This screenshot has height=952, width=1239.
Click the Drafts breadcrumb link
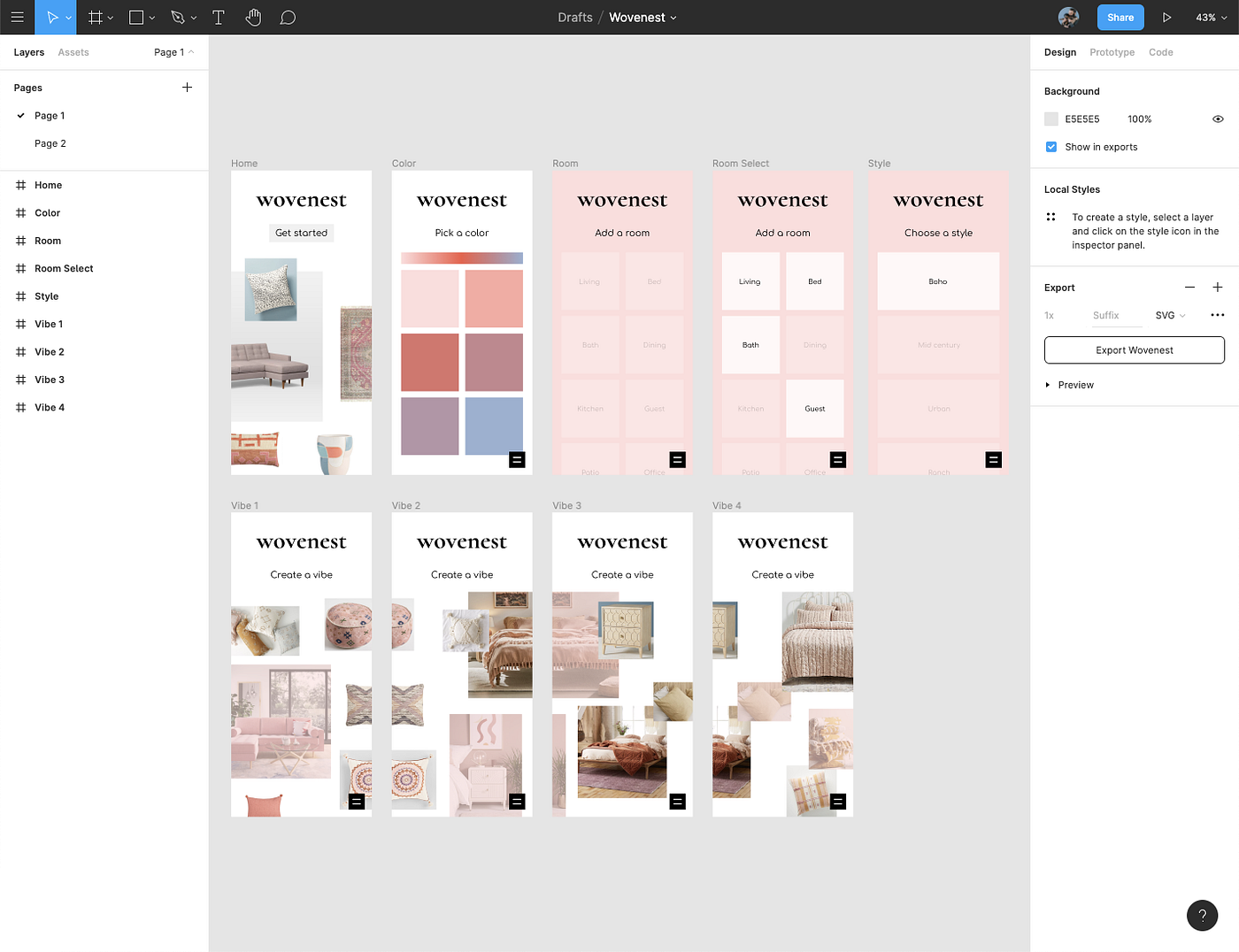coord(575,18)
